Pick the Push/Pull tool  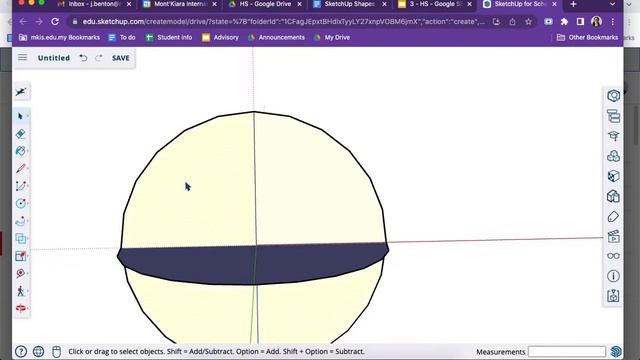[x=20, y=221]
